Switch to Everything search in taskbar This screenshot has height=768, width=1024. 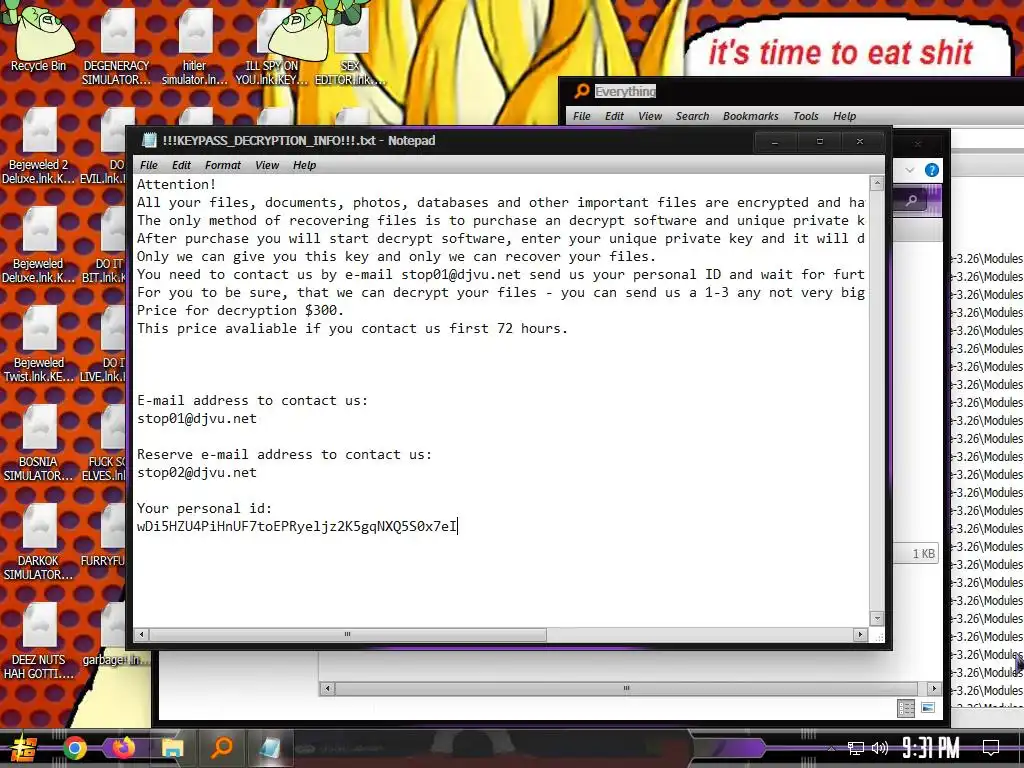(x=222, y=748)
